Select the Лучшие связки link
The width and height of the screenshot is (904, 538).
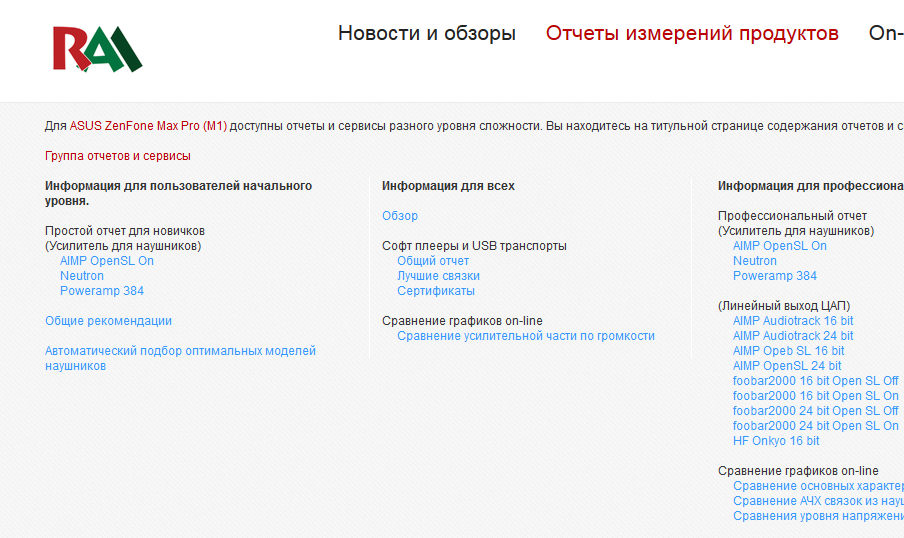point(438,276)
